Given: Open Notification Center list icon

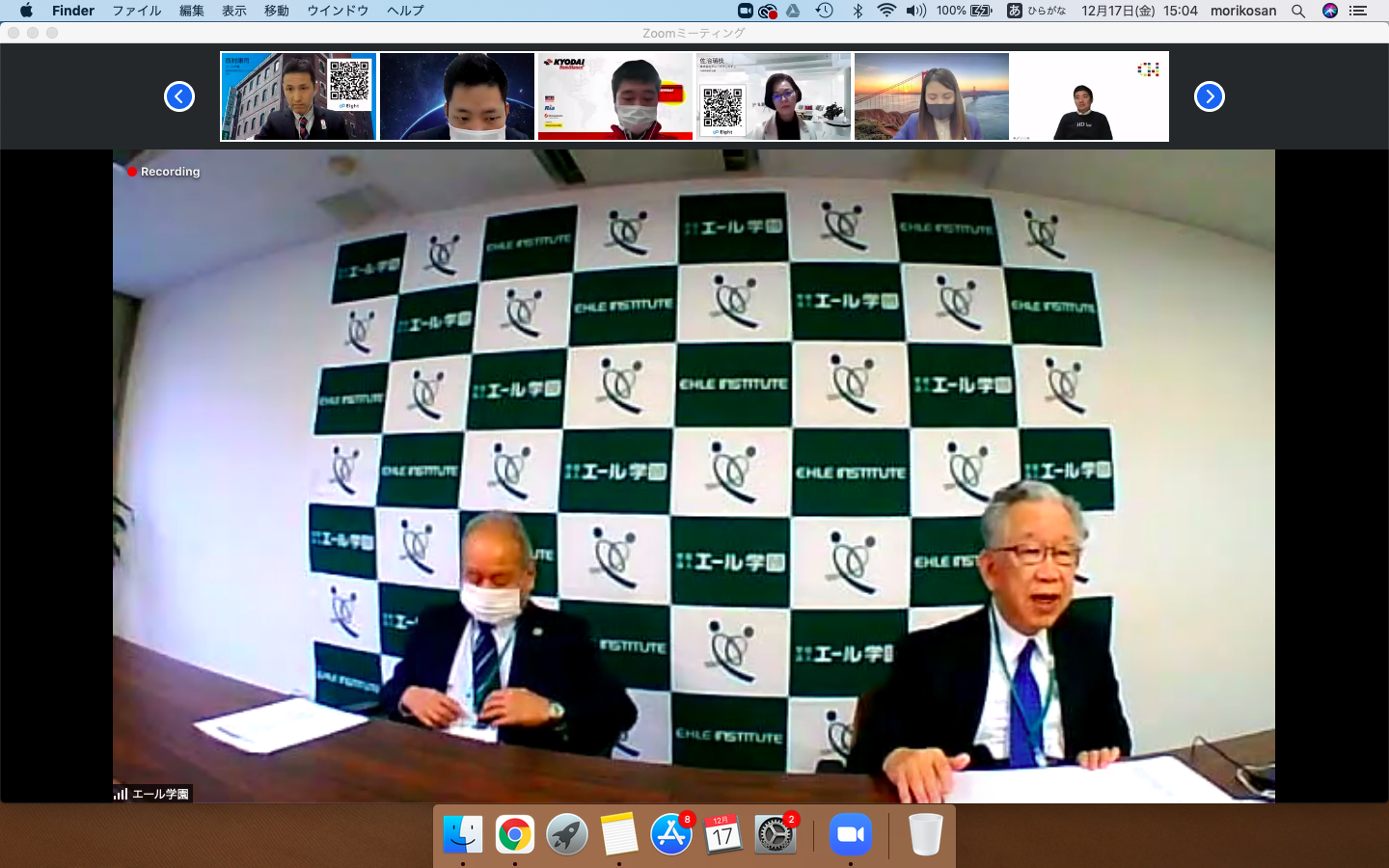Looking at the screenshot, I should click(x=1358, y=11).
